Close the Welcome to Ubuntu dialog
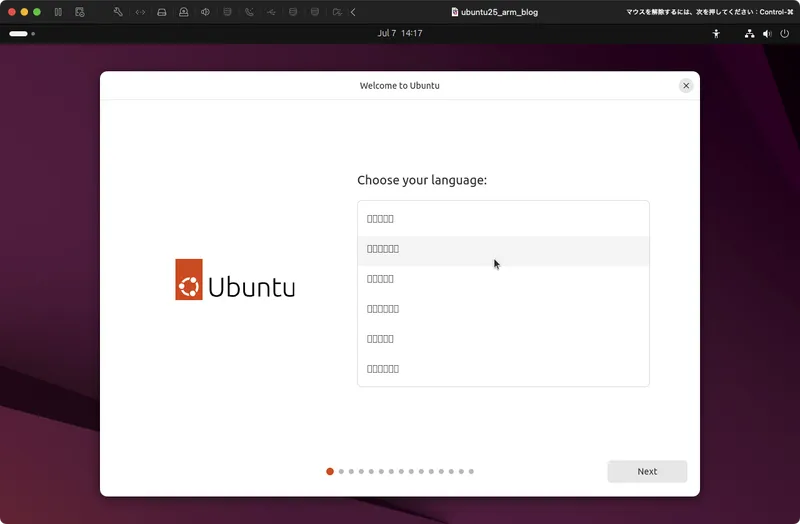This screenshot has width=800, height=524. click(686, 86)
